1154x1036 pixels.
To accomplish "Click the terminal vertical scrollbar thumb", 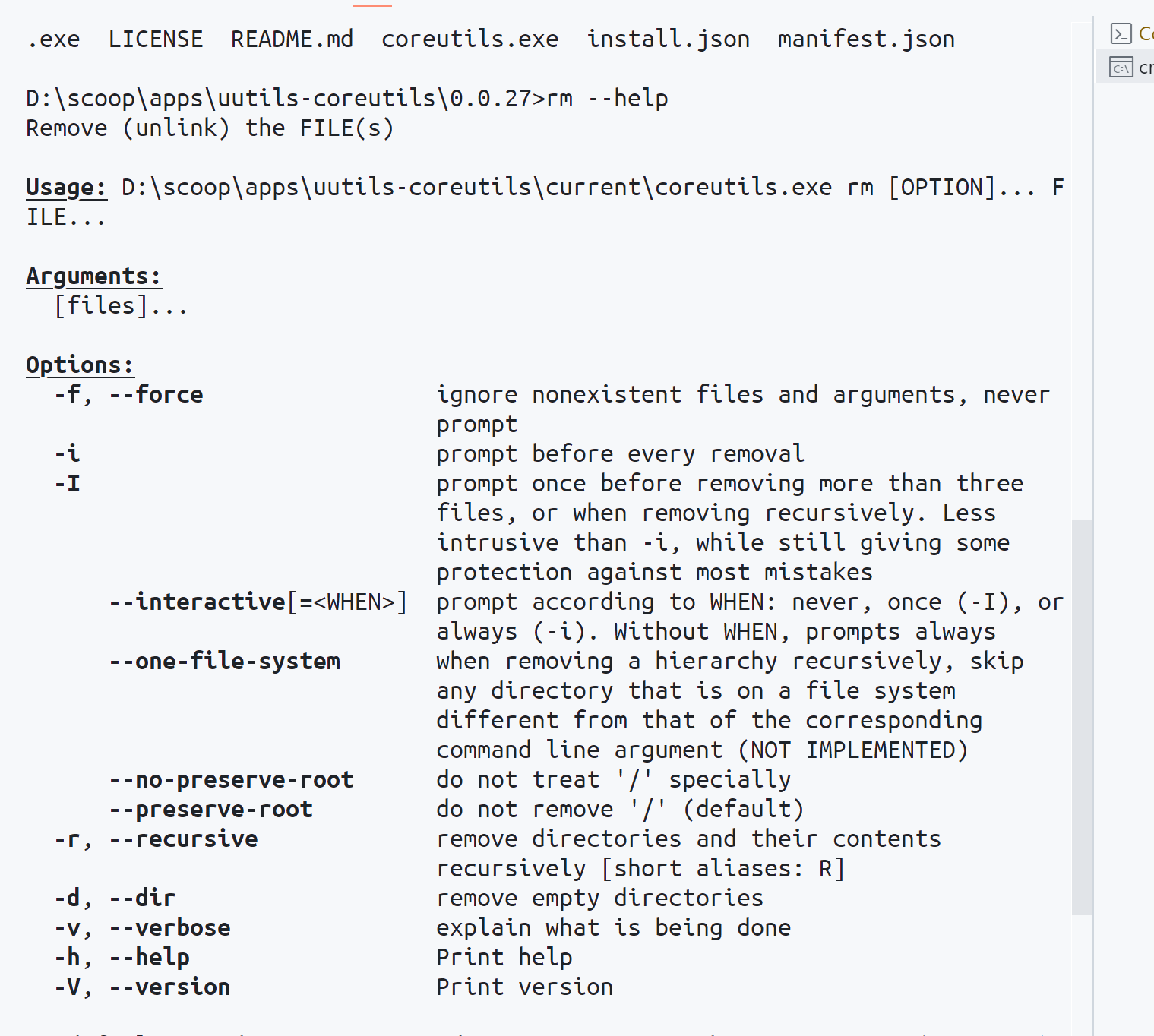I will tap(1082, 718).
